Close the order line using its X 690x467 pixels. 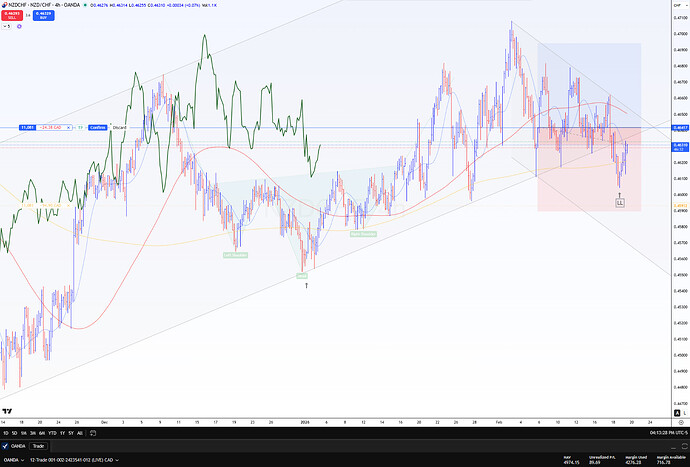click(69, 128)
